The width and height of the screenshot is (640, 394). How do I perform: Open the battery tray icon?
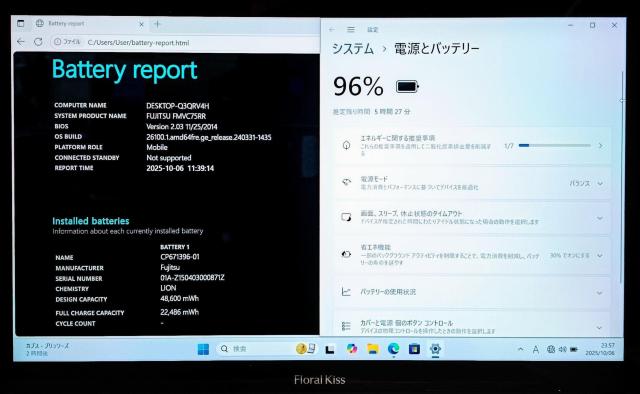point(574,349)
